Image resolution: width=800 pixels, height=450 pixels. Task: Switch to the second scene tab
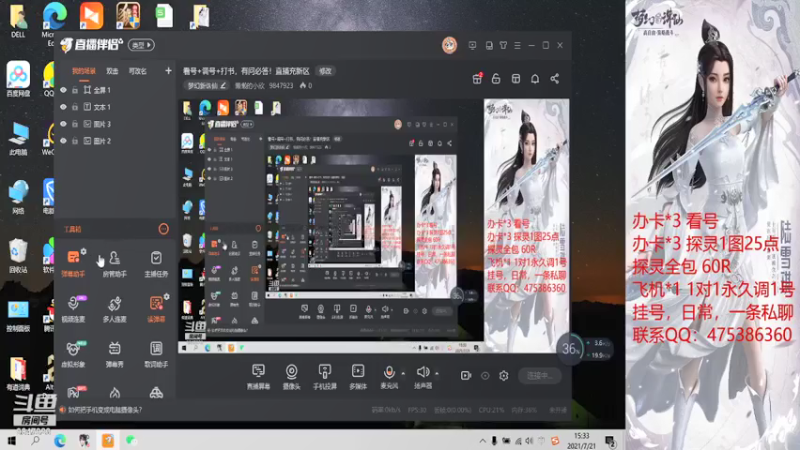click(x=112, y=71)
